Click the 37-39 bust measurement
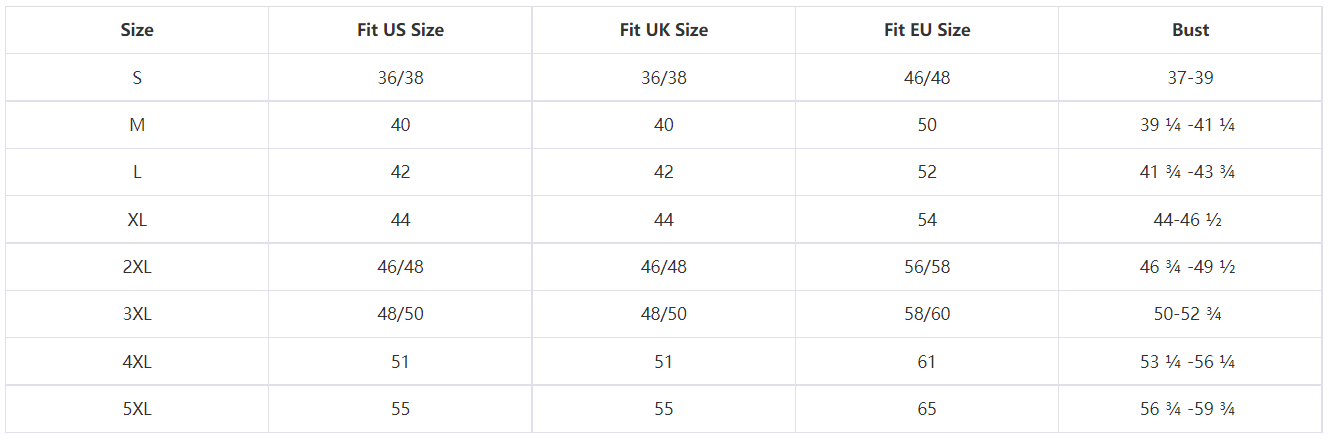Viewport: 1329px width, 443px height. [x=1191, y=78]
